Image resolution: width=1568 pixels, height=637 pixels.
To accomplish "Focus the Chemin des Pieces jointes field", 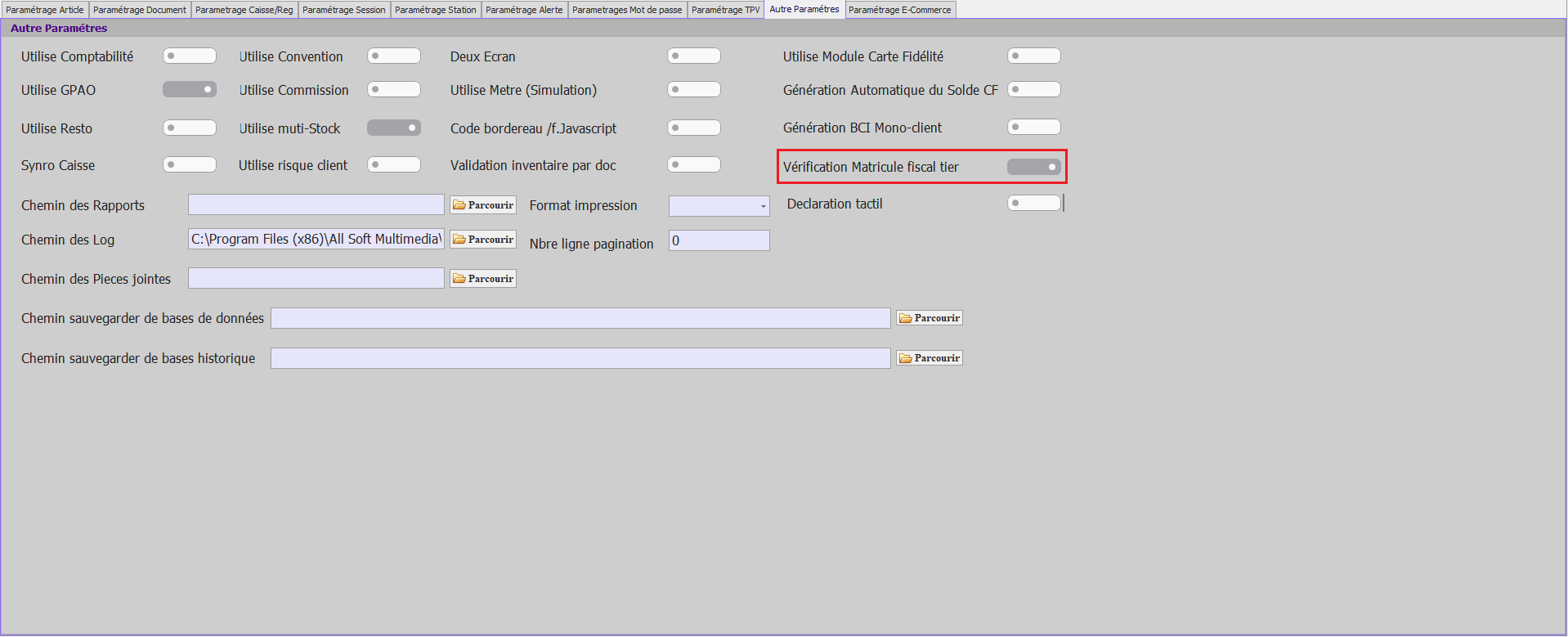I will pyautogui.click(x=316, y=278).
